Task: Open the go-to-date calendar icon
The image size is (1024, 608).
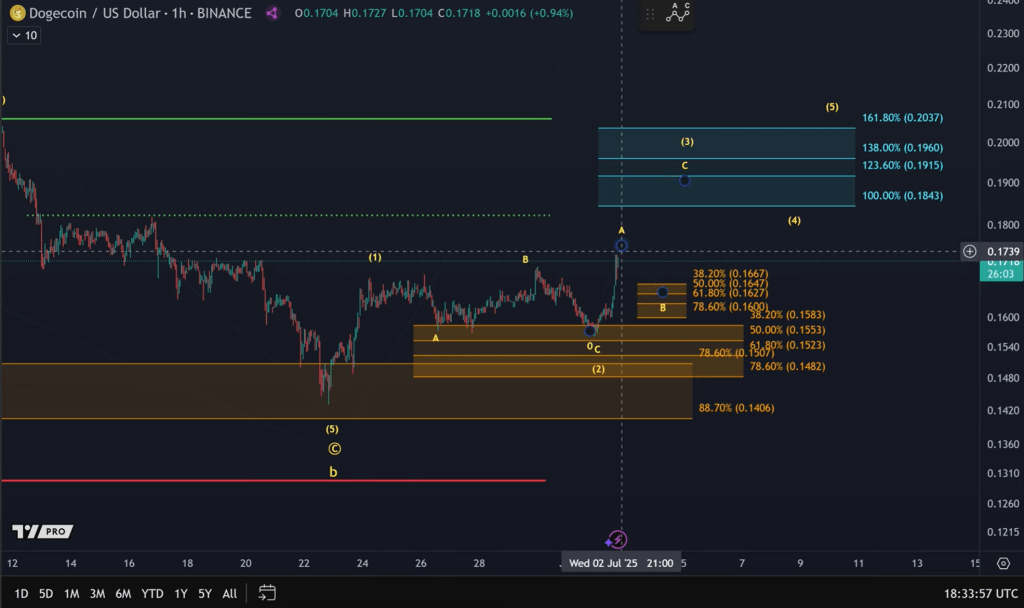Action: [266, 593]
